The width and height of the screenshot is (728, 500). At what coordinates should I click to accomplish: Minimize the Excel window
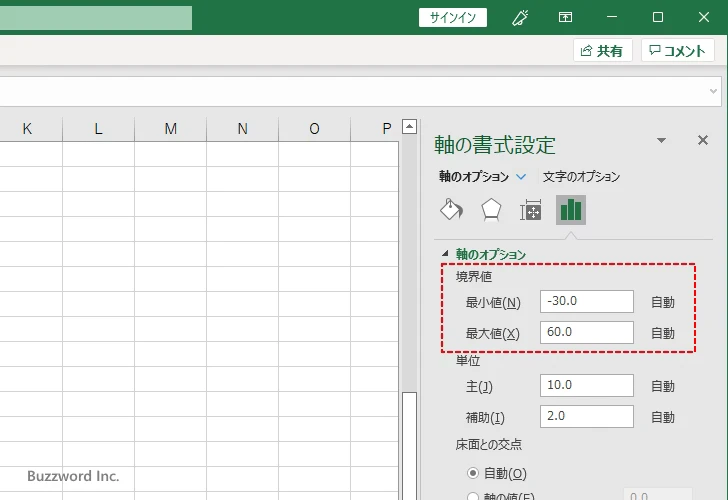(612, 17)
